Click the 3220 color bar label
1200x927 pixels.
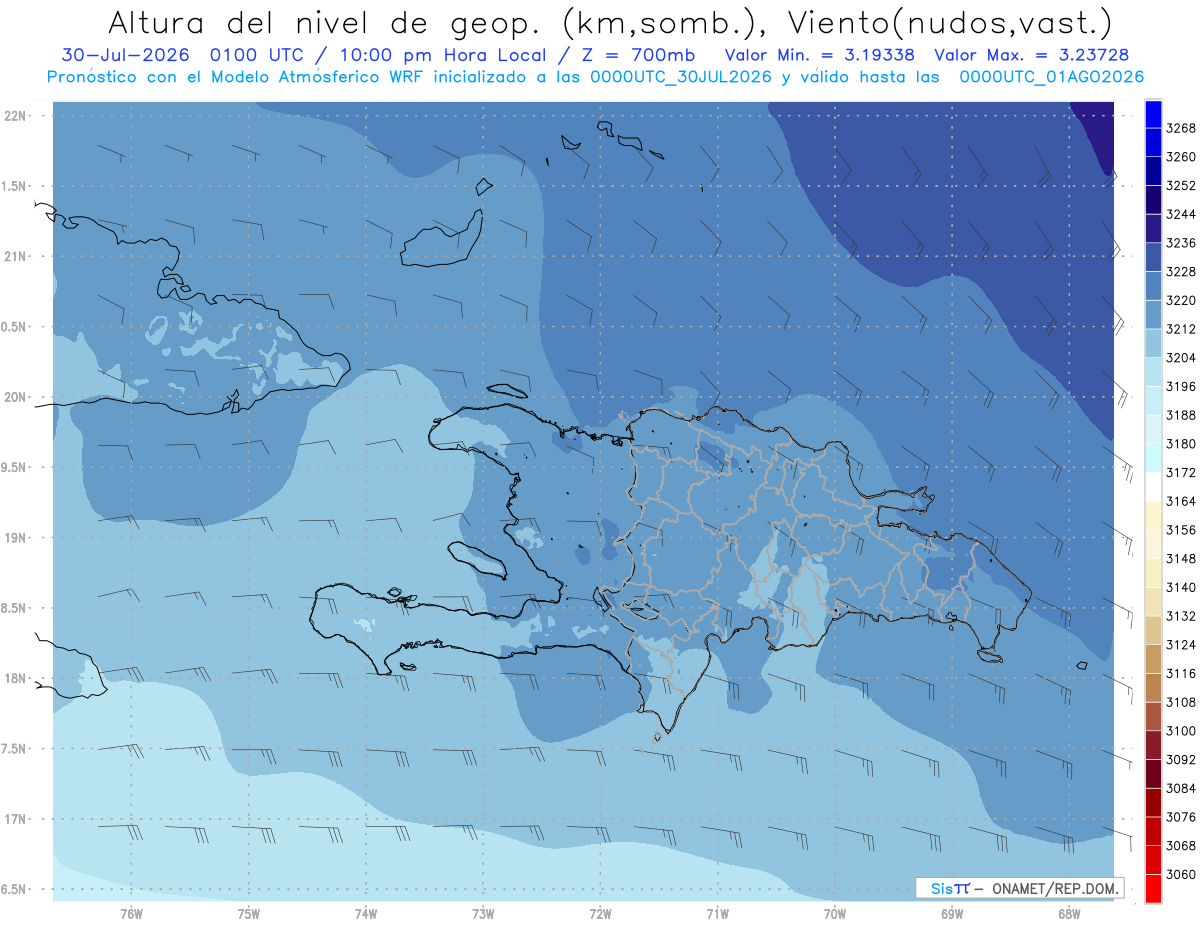click(x=1181, y=300)
